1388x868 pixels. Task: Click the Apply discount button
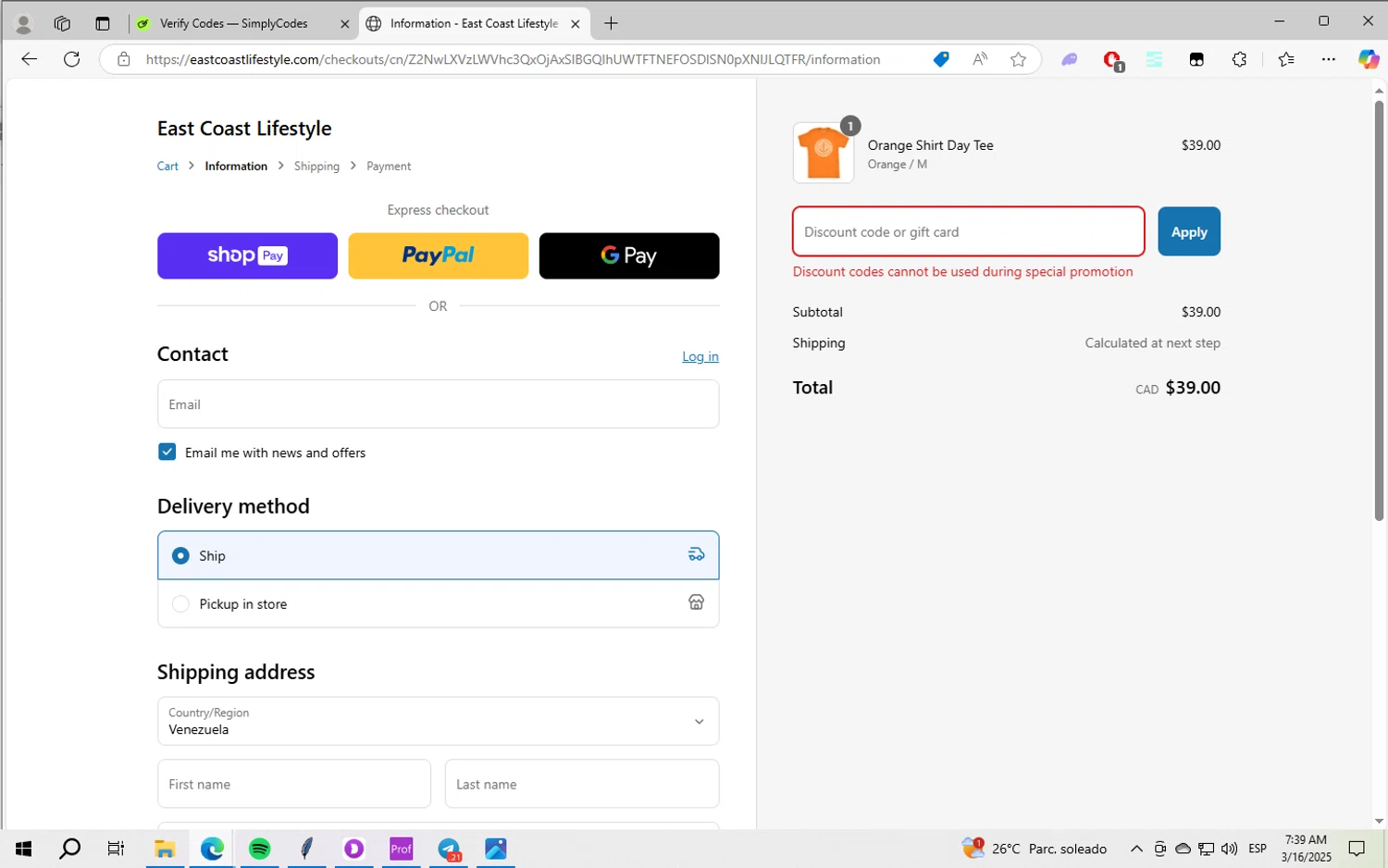click(x=1189, y=231)
